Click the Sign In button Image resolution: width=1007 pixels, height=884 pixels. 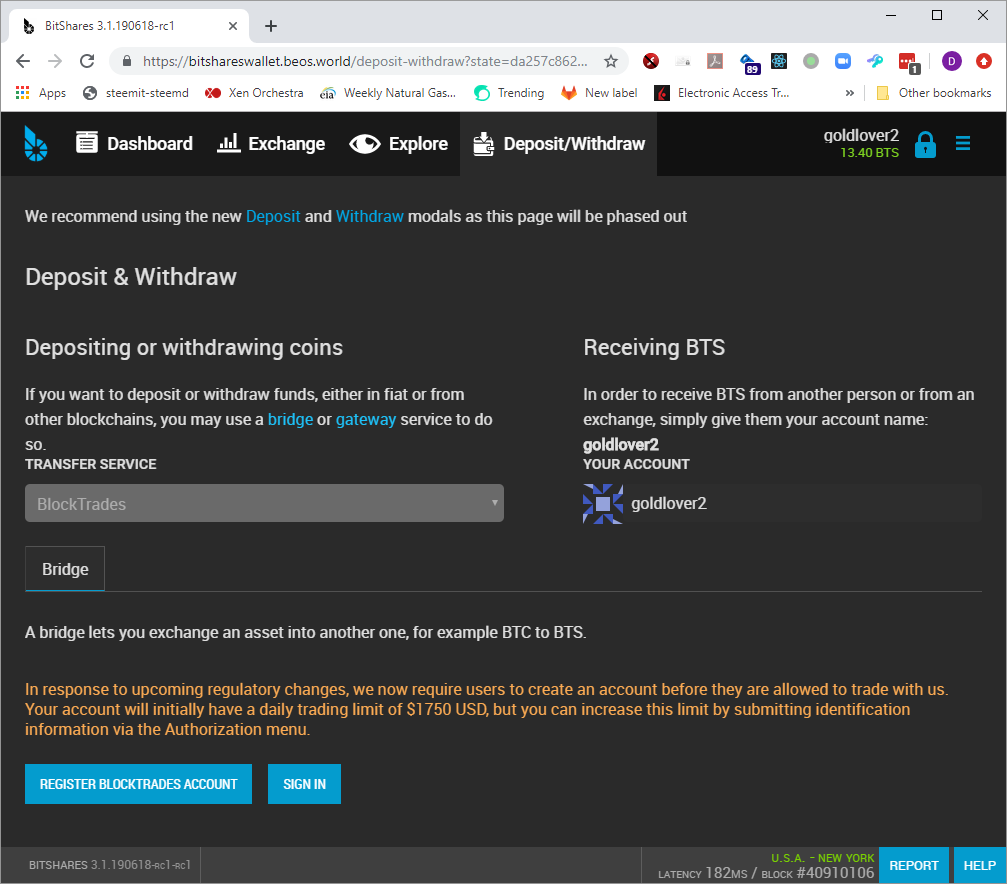[x=304, y=784]
